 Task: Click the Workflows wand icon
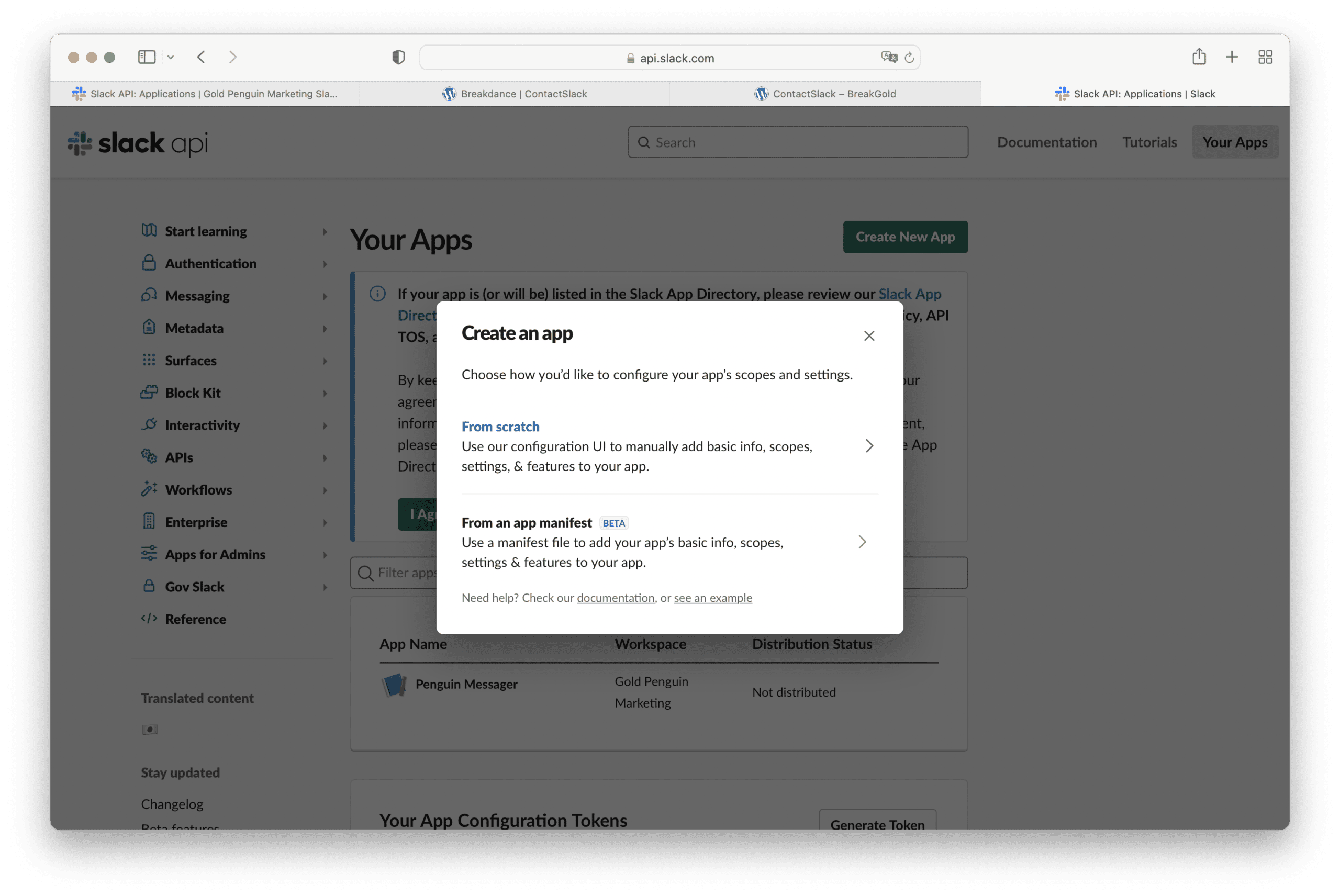pos(149,489)
